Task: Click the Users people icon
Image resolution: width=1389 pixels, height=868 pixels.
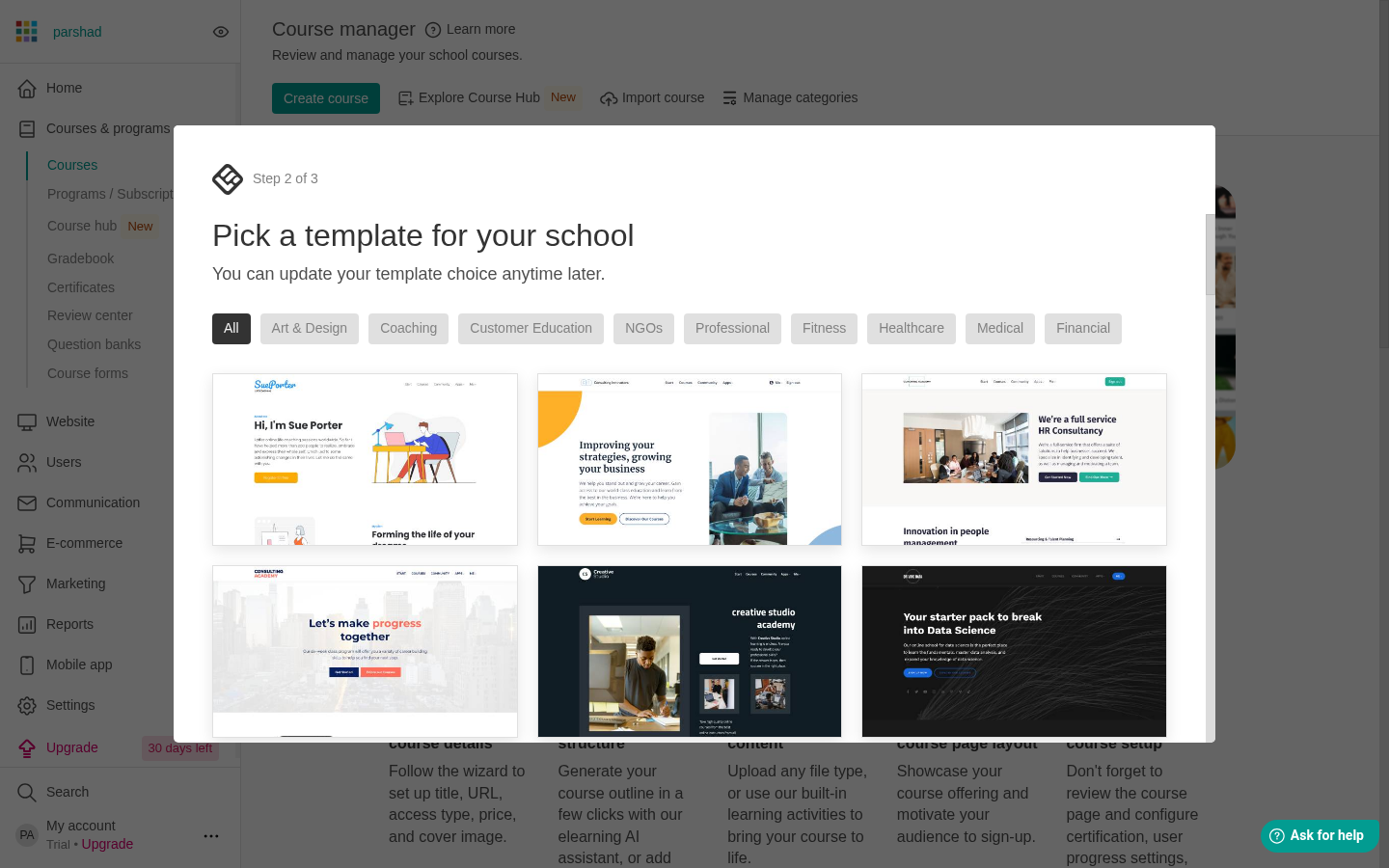Action: click(27, 462)
